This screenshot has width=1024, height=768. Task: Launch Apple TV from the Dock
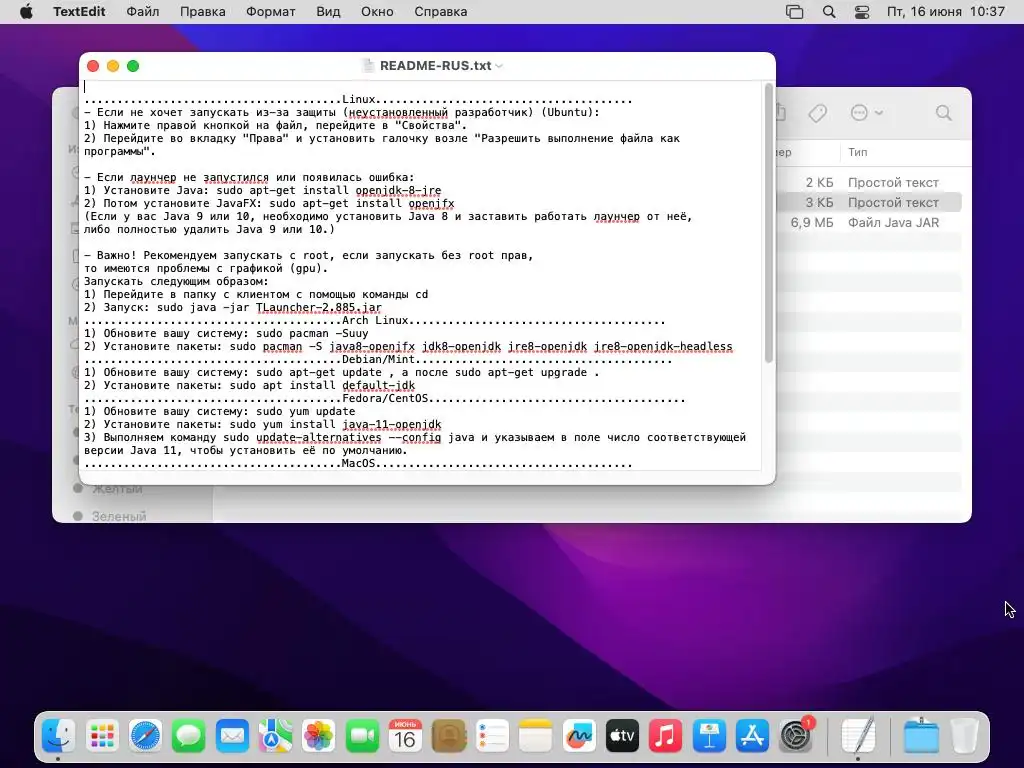click(622, 735)
